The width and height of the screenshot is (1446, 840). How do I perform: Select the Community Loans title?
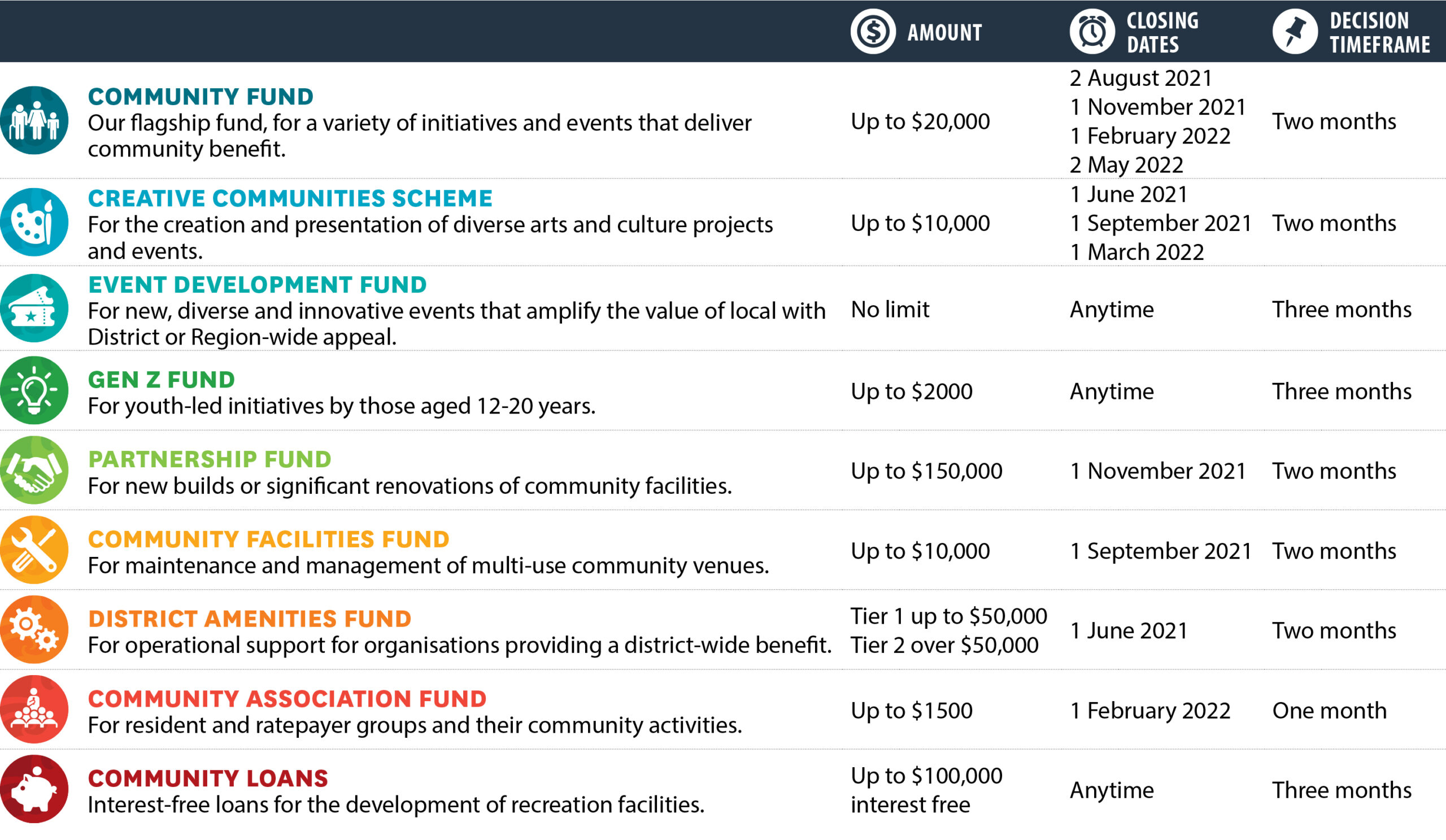pyautogui.click(x=208, y=778)
